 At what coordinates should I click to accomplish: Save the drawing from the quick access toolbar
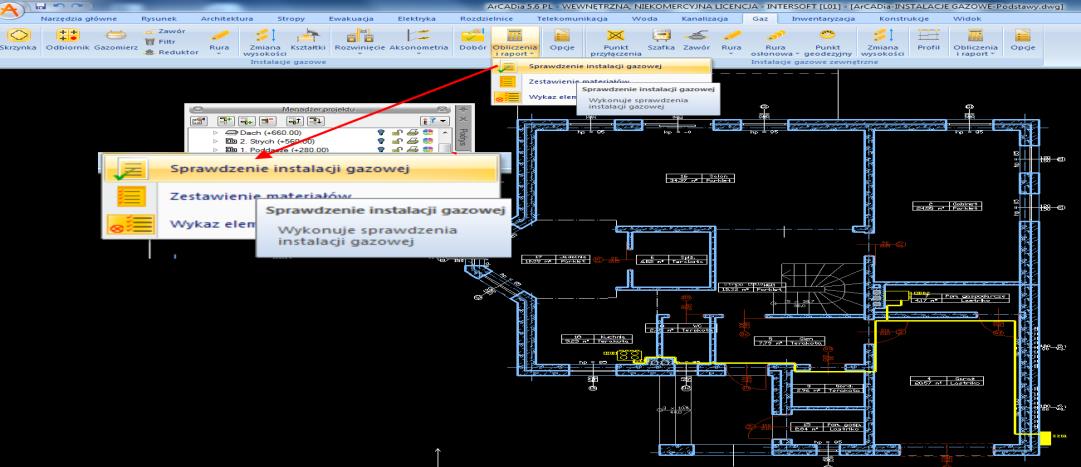click(x=41, y=6)
